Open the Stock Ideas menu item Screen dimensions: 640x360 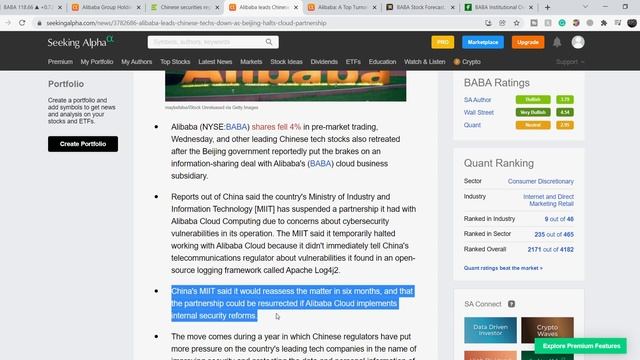[286, 62]
